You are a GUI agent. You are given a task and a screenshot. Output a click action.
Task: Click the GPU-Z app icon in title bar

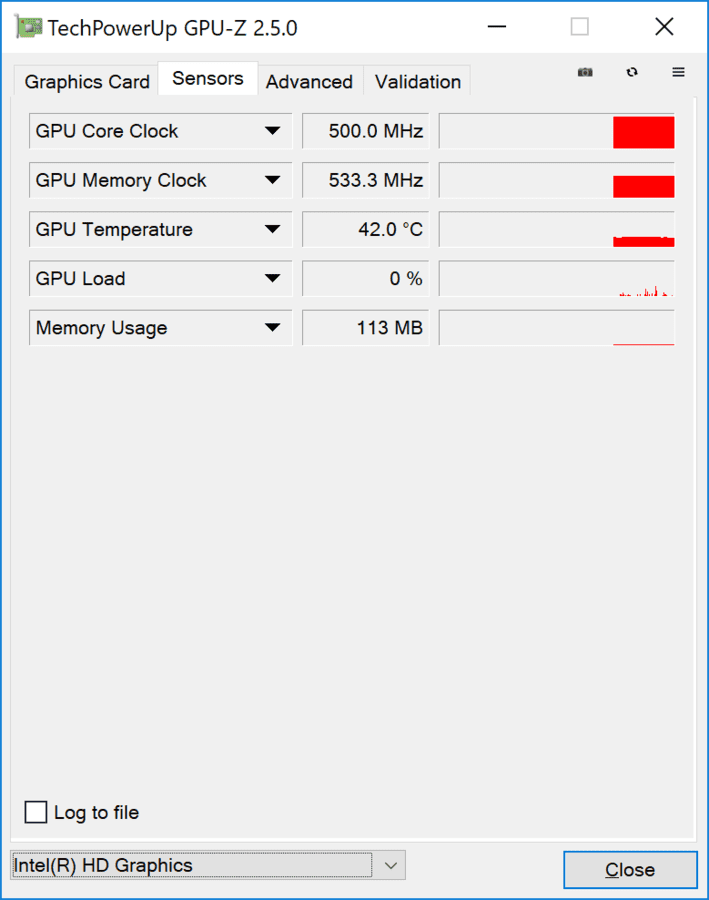(x=29, y=28)
